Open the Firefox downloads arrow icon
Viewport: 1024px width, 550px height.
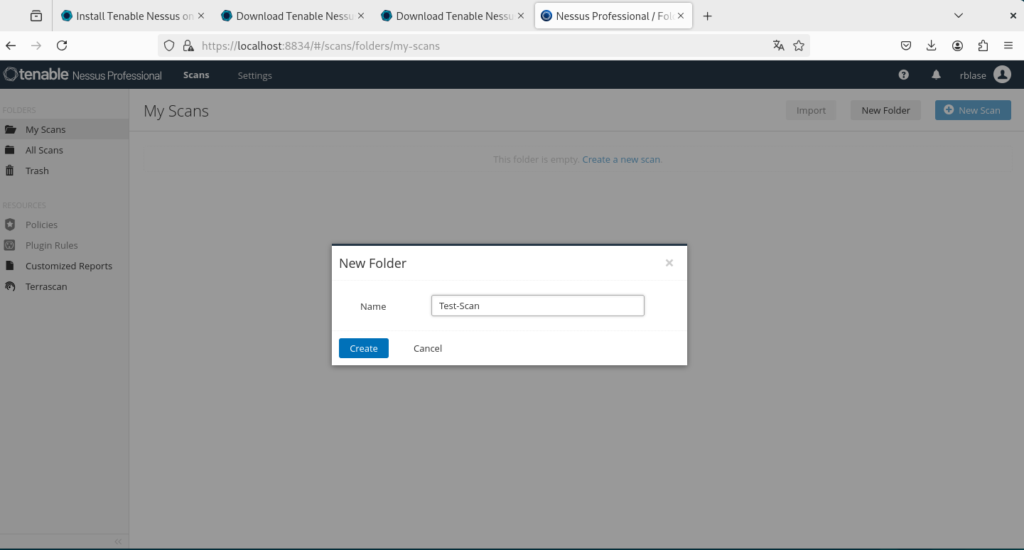click(x=931, y=46)
